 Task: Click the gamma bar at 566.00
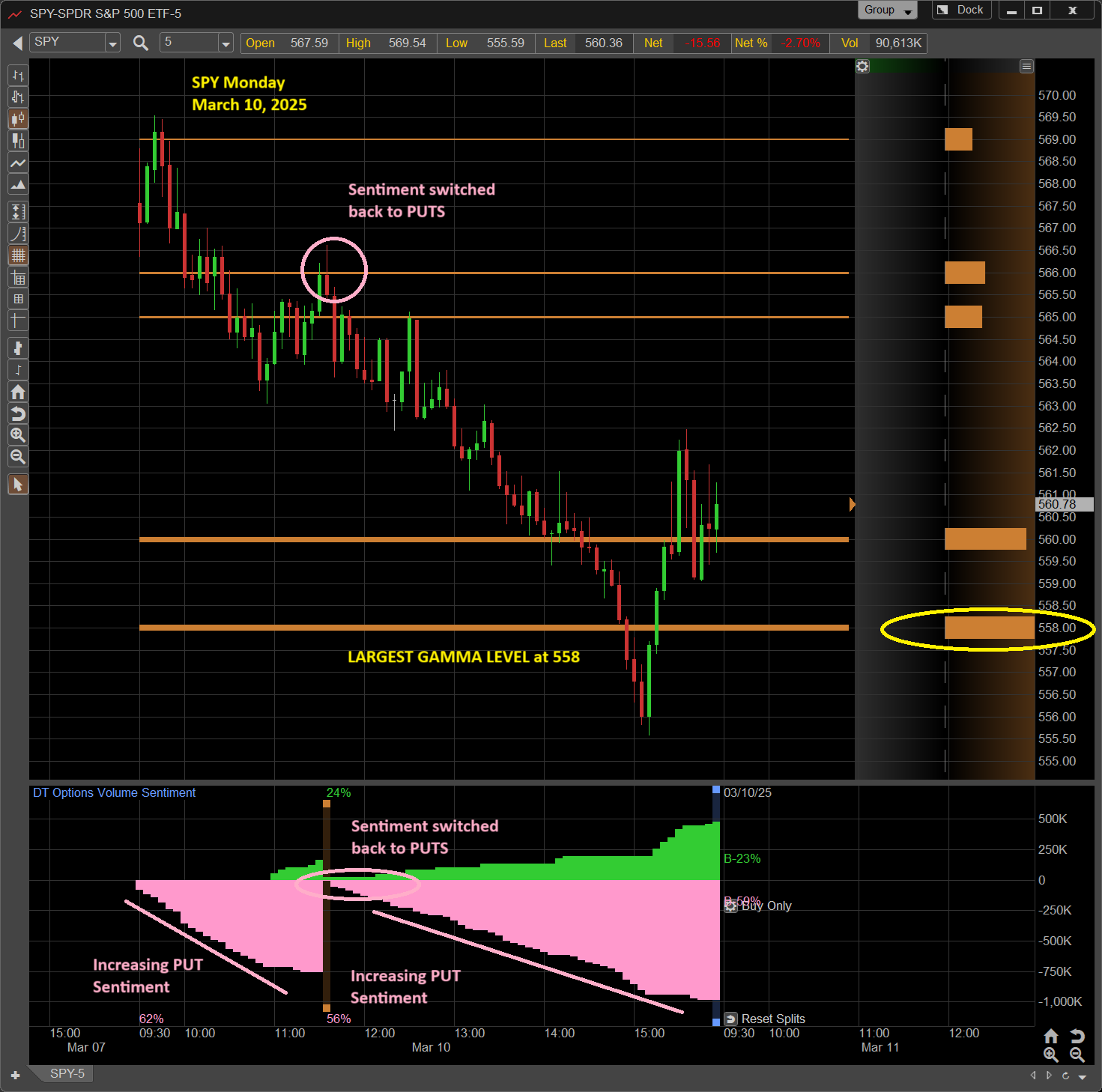[965, 273]
